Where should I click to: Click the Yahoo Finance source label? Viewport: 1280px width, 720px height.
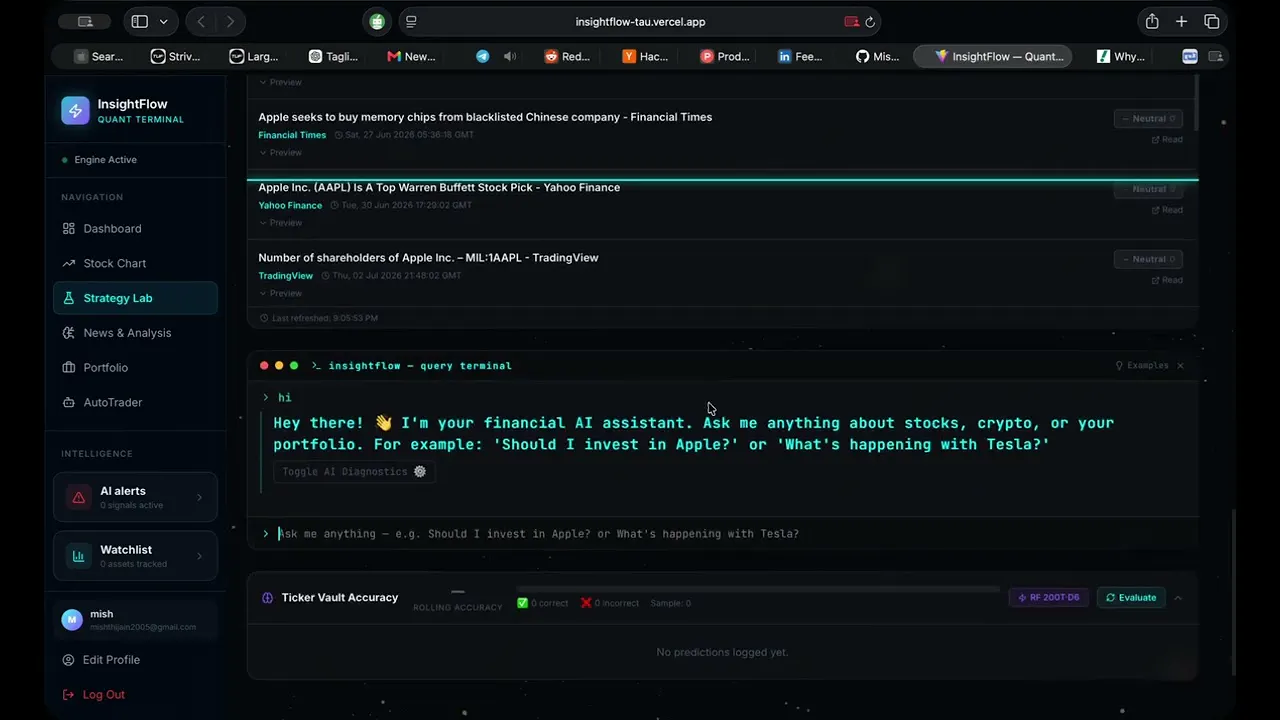pos(290,205)
